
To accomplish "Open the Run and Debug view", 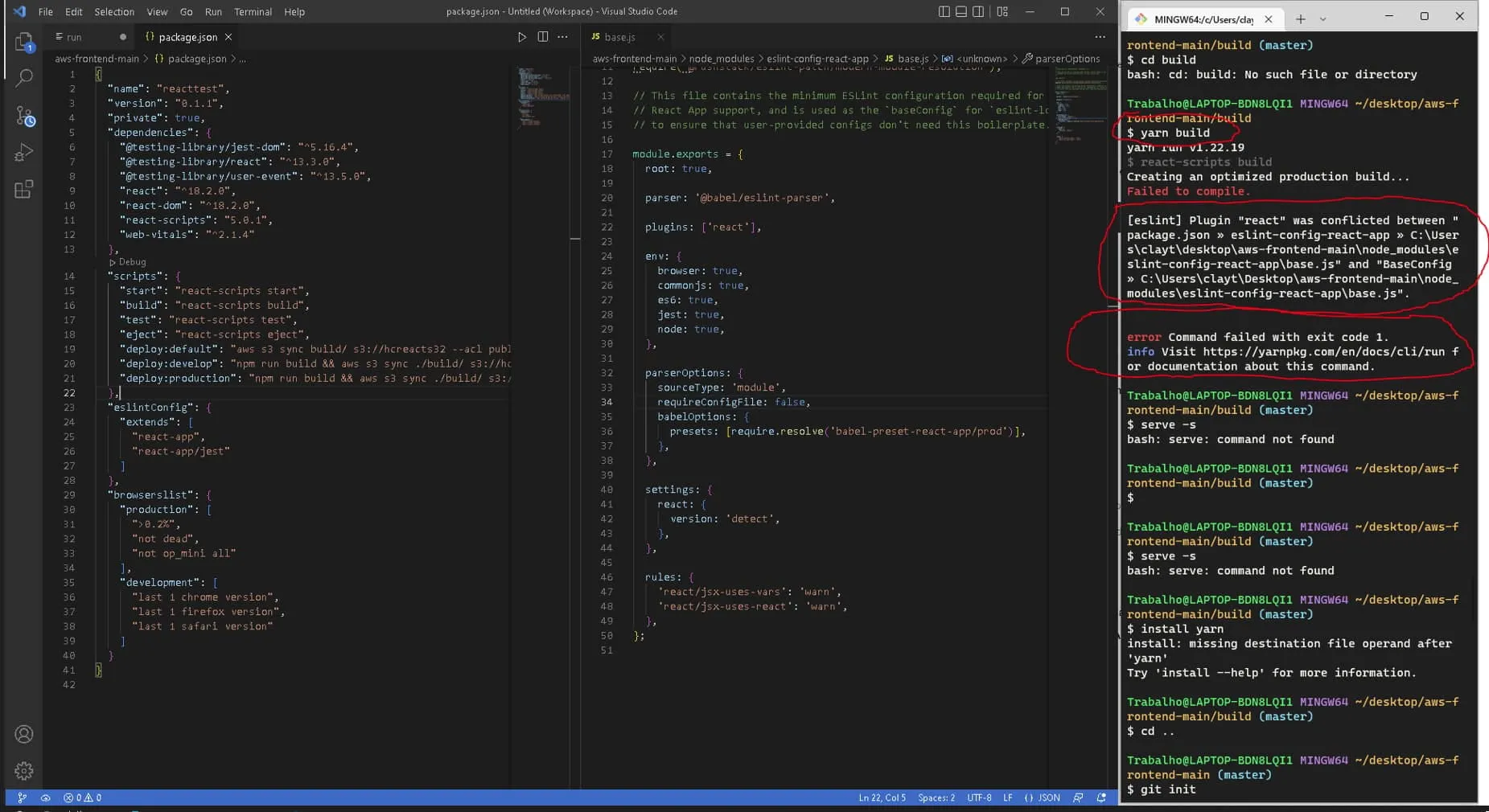I will [x=24, y=153].
